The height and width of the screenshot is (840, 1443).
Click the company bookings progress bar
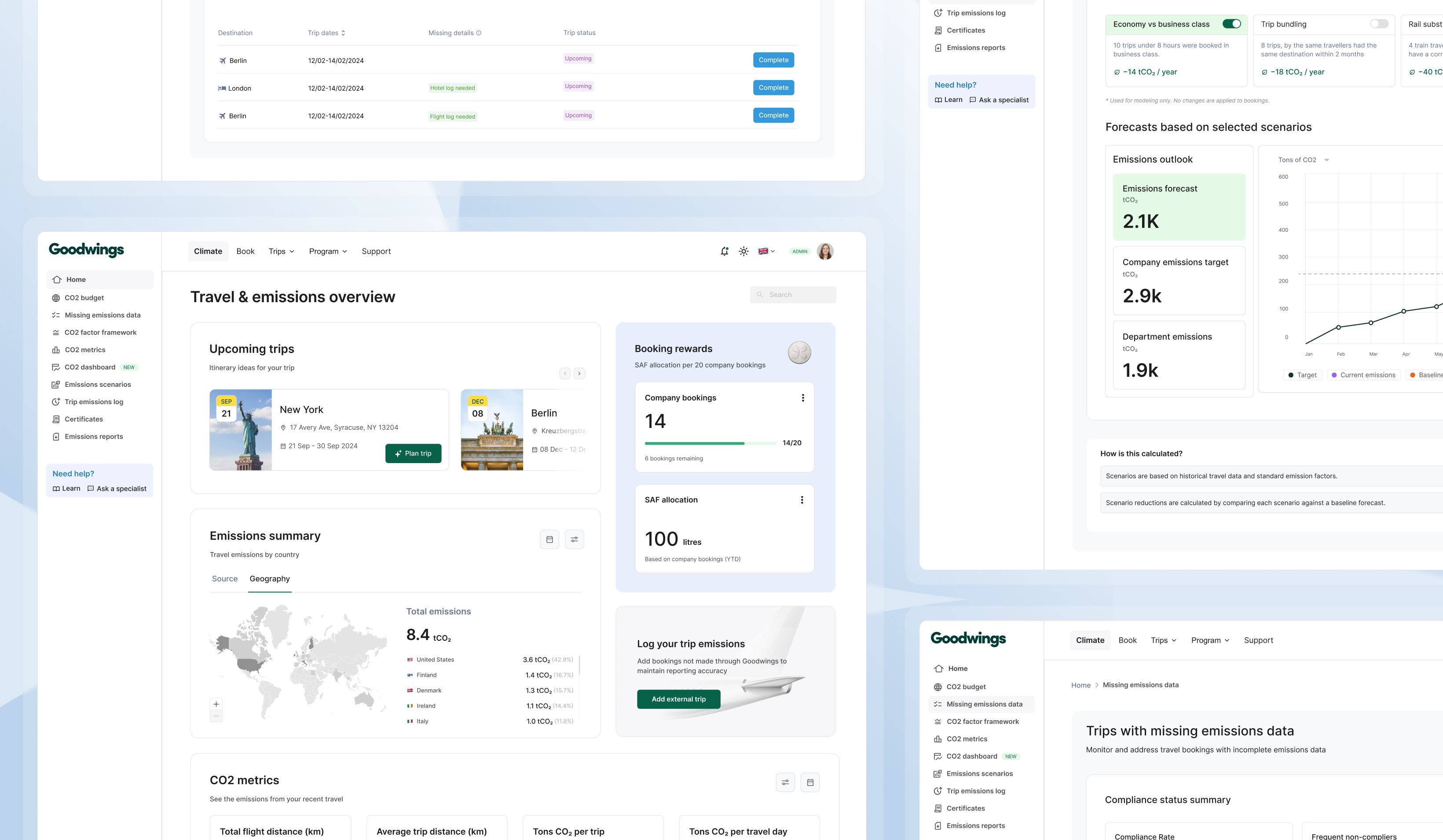(x=710, y=442)
